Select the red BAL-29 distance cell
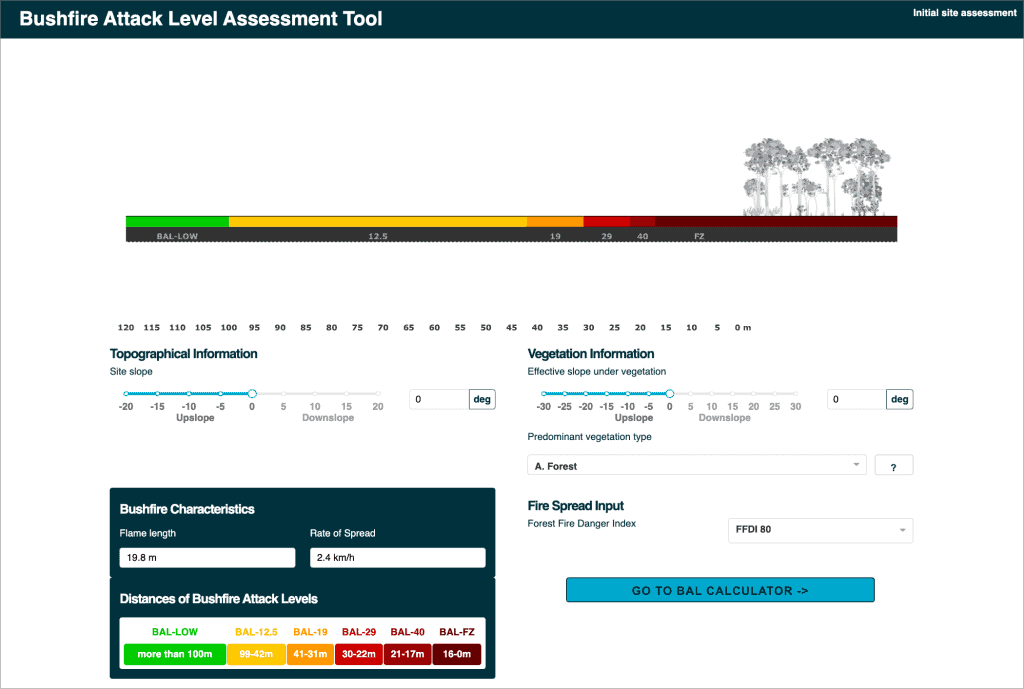 pyautogui.click(x=361, y=654)
